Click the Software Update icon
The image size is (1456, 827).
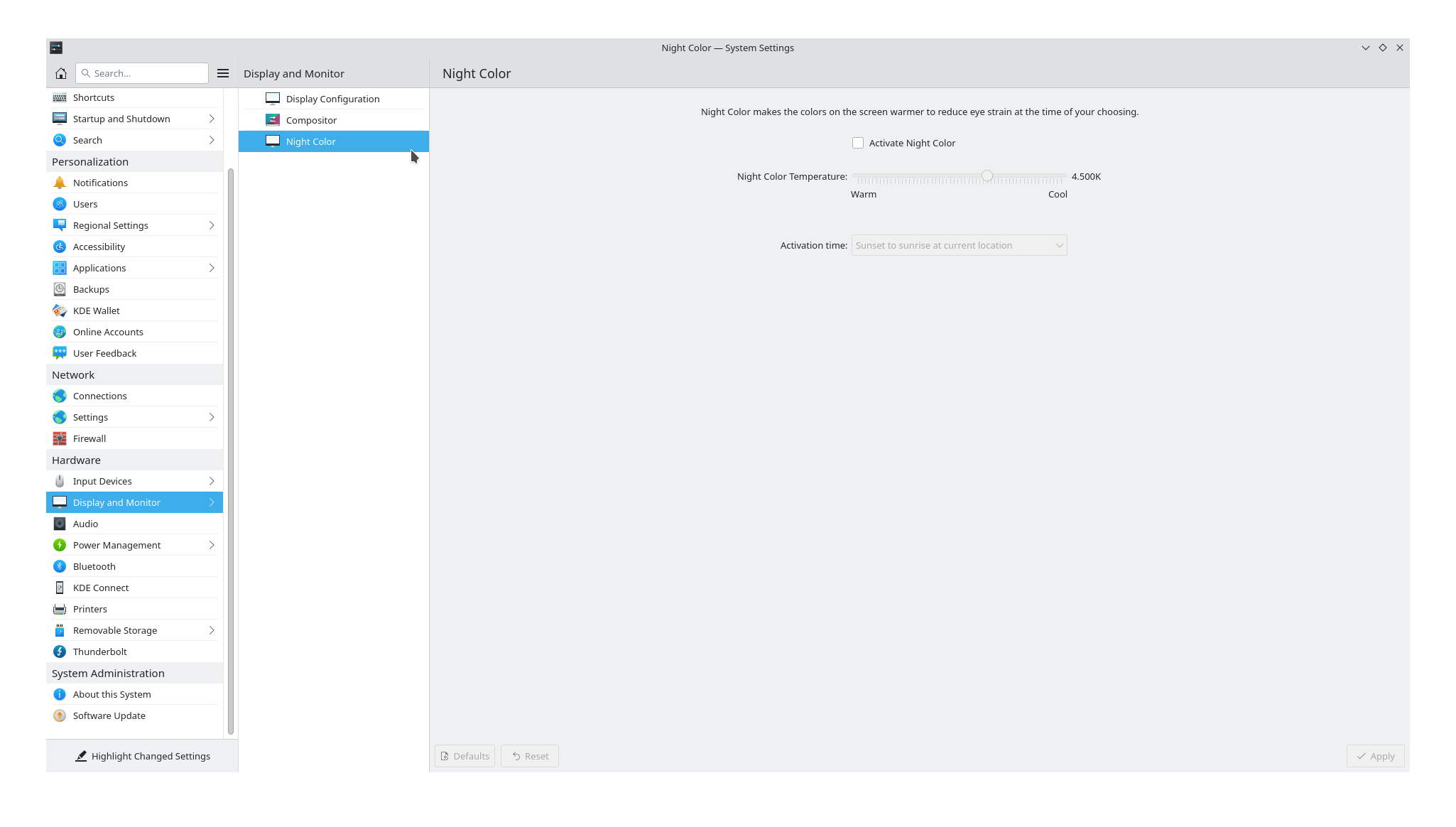pos(60,715)
